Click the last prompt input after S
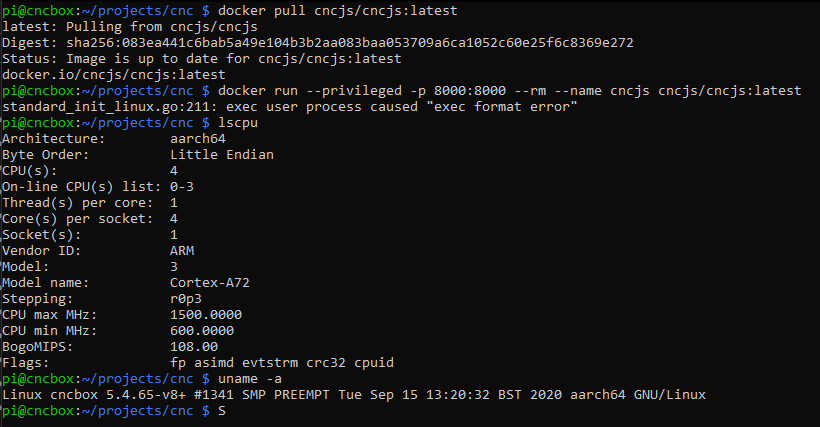This screenshot has width=820, height=427. (x=230, y=411)
